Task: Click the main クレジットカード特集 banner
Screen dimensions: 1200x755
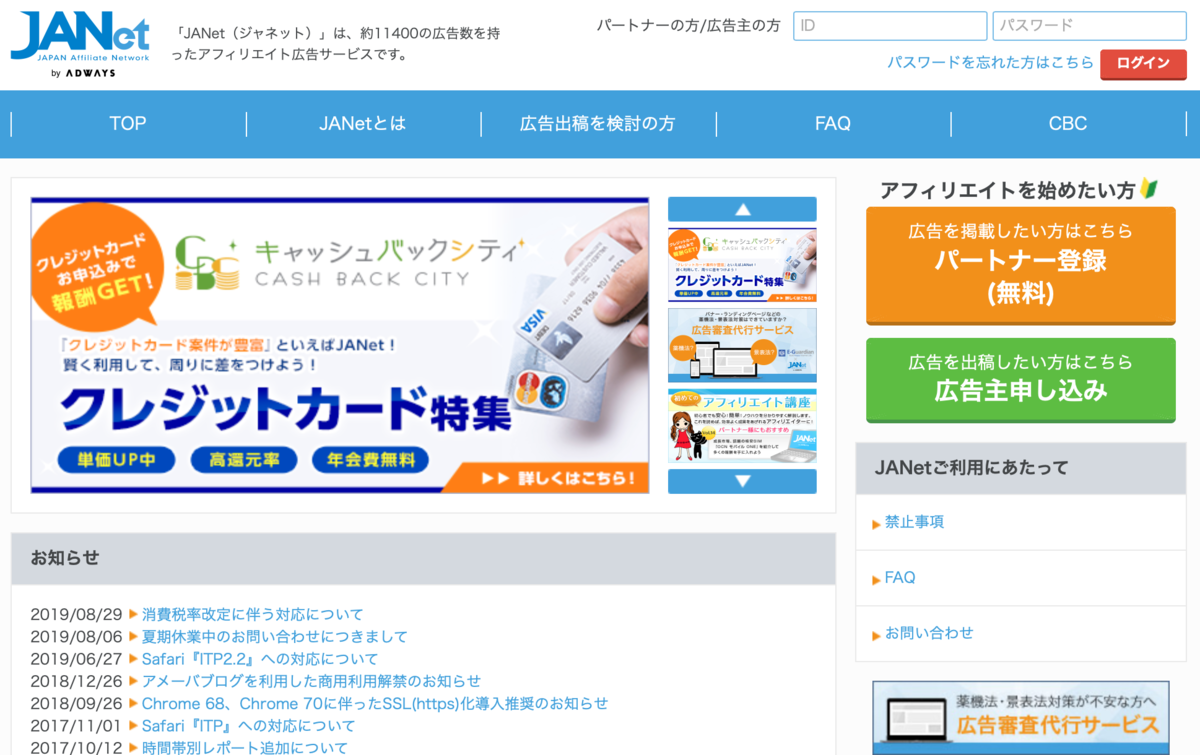Action: click(x=340, y=345)
